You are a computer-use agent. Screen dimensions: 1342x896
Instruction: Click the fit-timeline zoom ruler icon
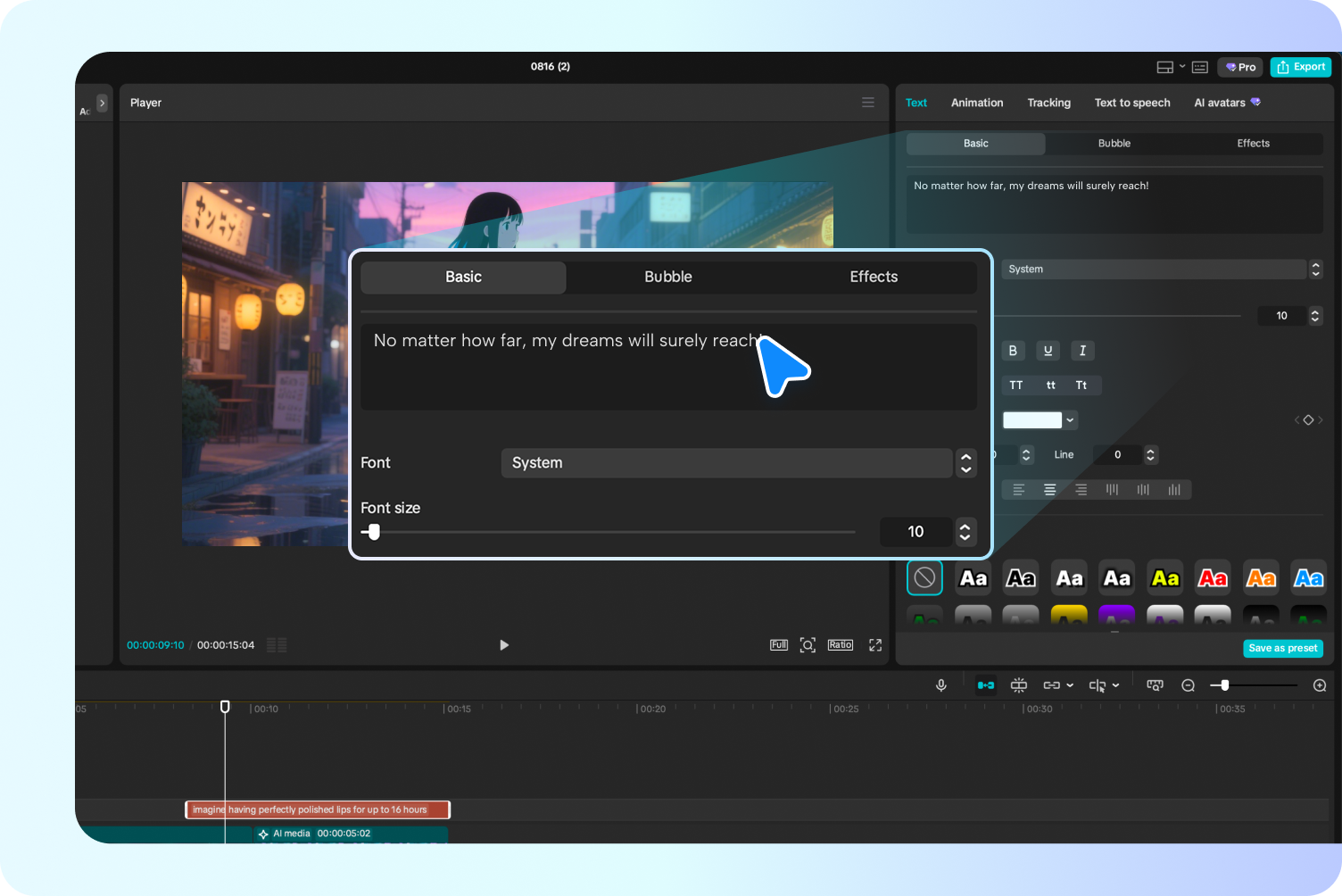coord(1155,685)
